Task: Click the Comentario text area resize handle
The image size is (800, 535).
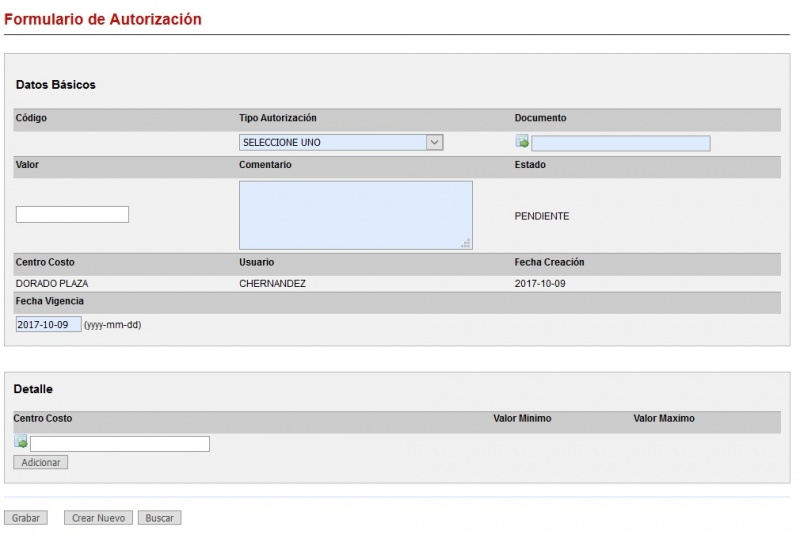Action: coord(466,243)
